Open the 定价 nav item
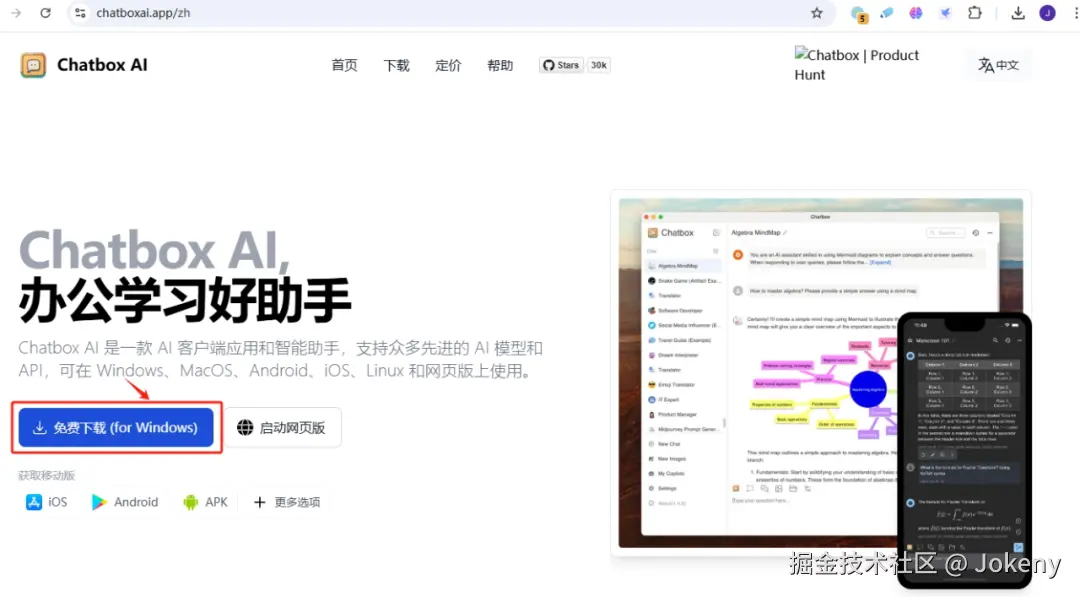Viewport: 1080px width, 597px height. [448, 65]
